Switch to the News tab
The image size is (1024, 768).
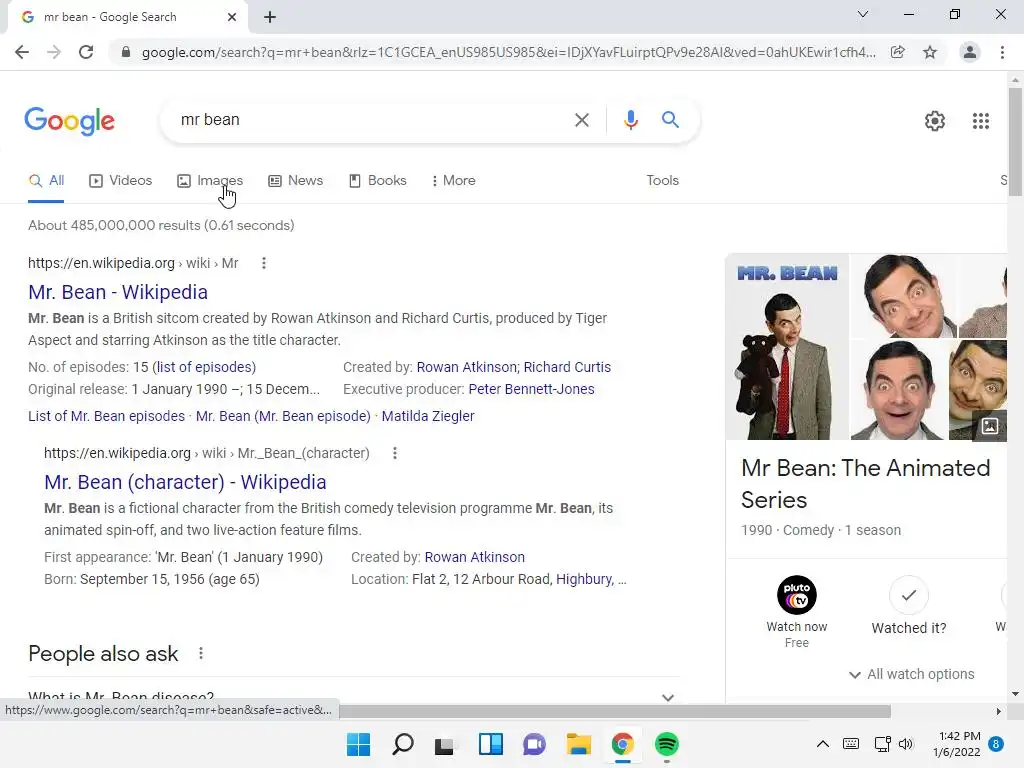pos(295,181)
